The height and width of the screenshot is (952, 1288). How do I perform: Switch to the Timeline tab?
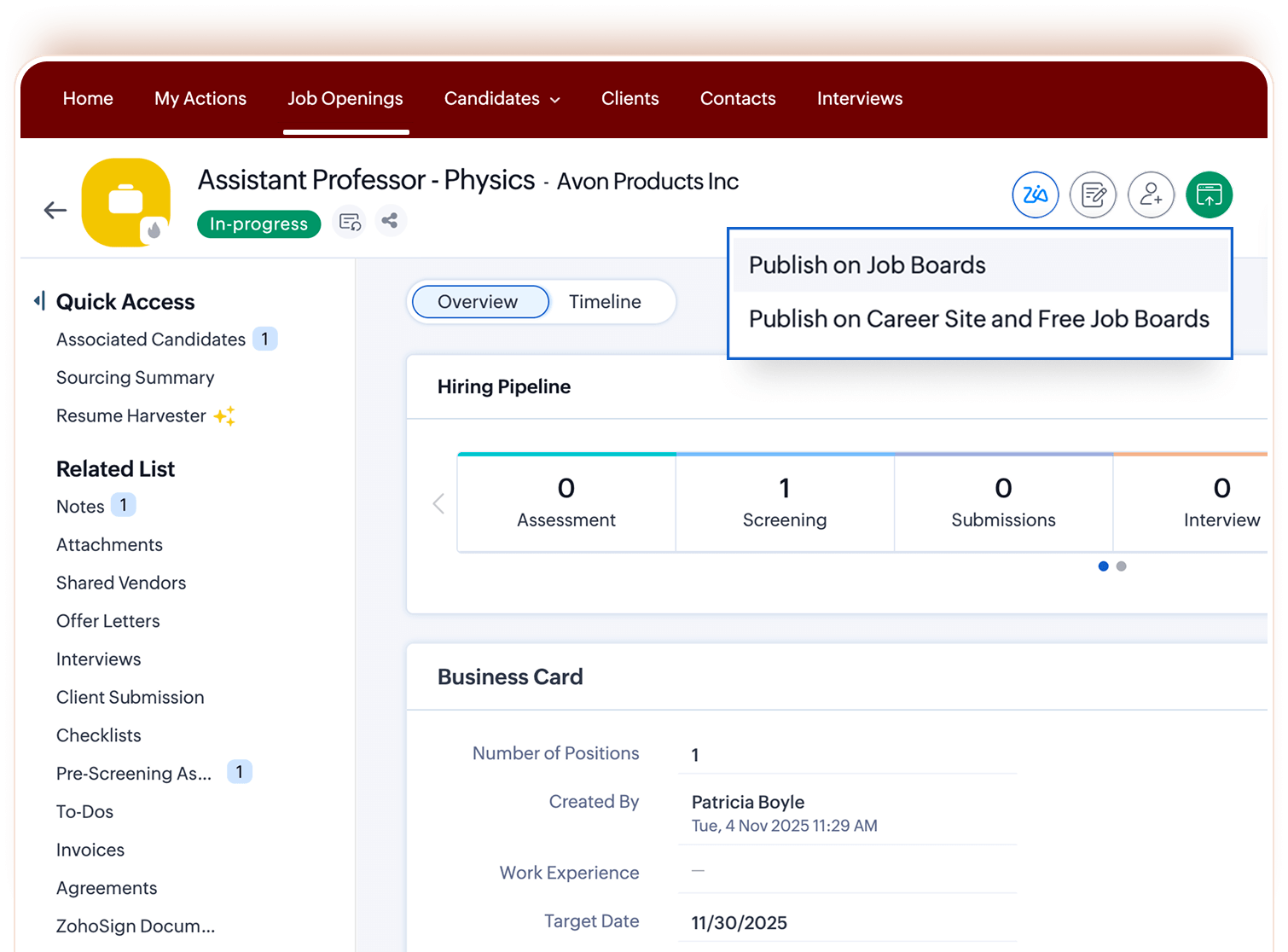pos(605,301)
